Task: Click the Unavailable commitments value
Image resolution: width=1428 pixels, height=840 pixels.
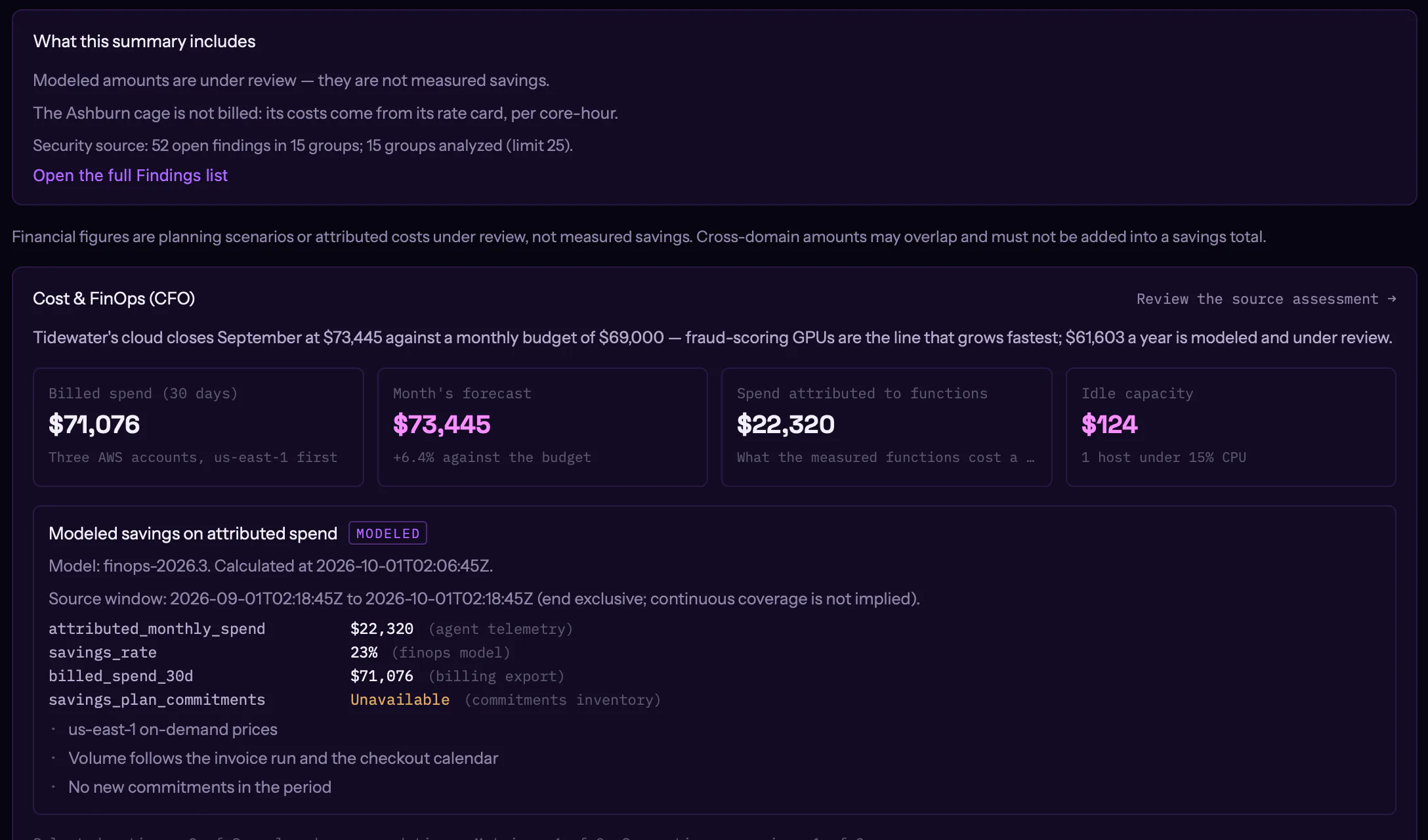Action: pyautogui.click(x=400, y=700)
